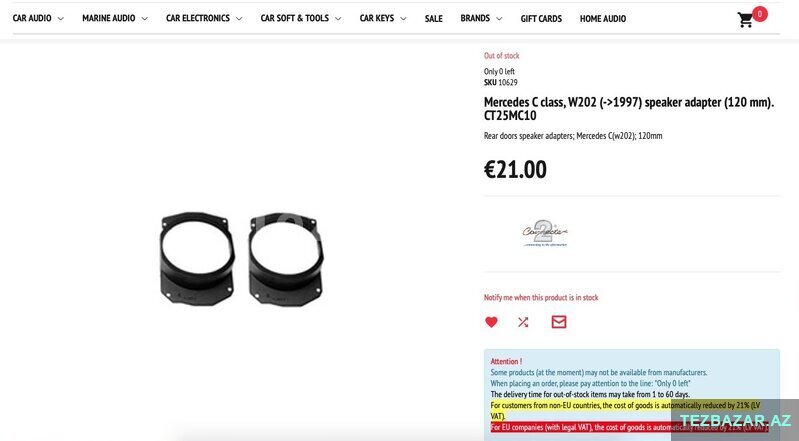Click Notify me when product is in stock
Viewport: 799px width, 441px height.
(541, 297)
